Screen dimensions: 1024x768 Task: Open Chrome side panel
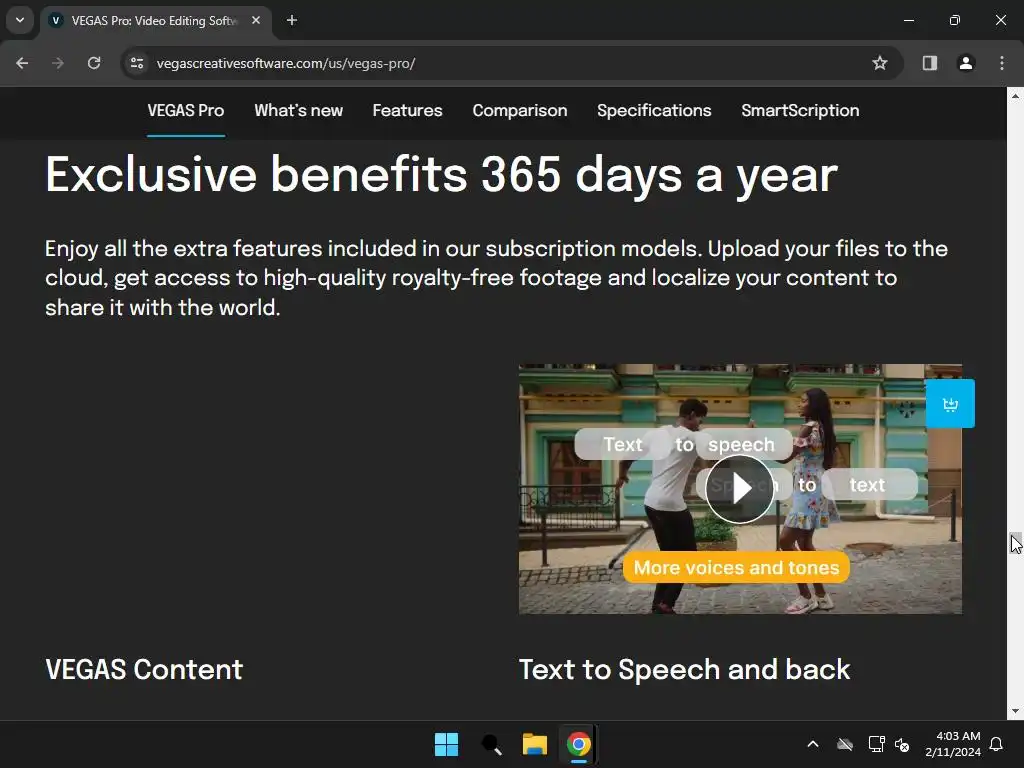click(929, 63)
